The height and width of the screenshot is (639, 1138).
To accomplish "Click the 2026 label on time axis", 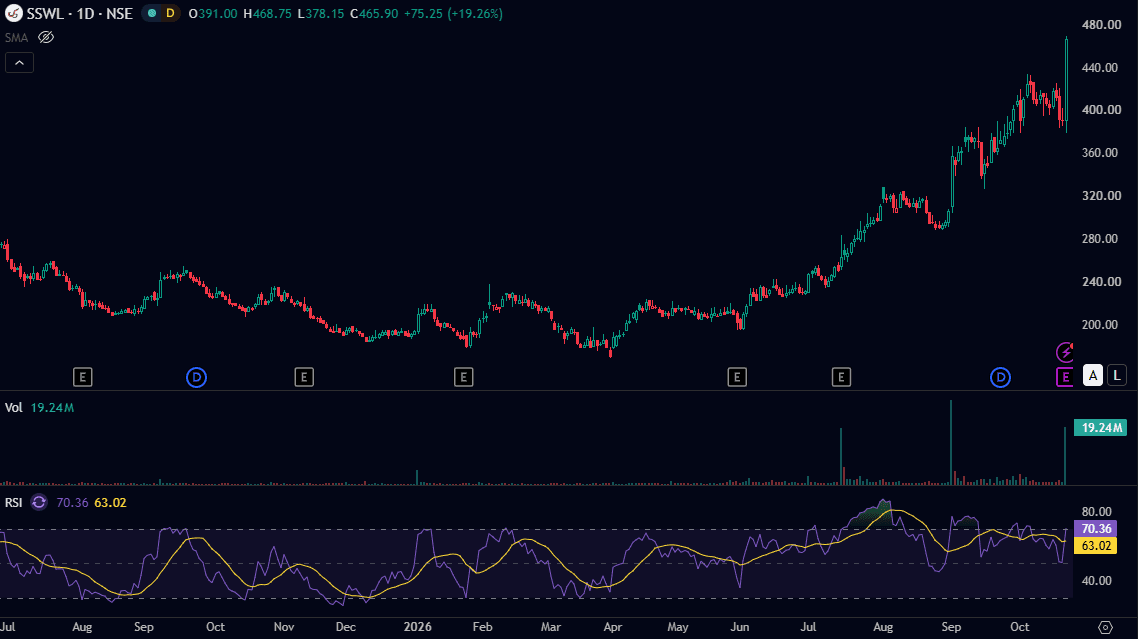I will tap(417, 627).
